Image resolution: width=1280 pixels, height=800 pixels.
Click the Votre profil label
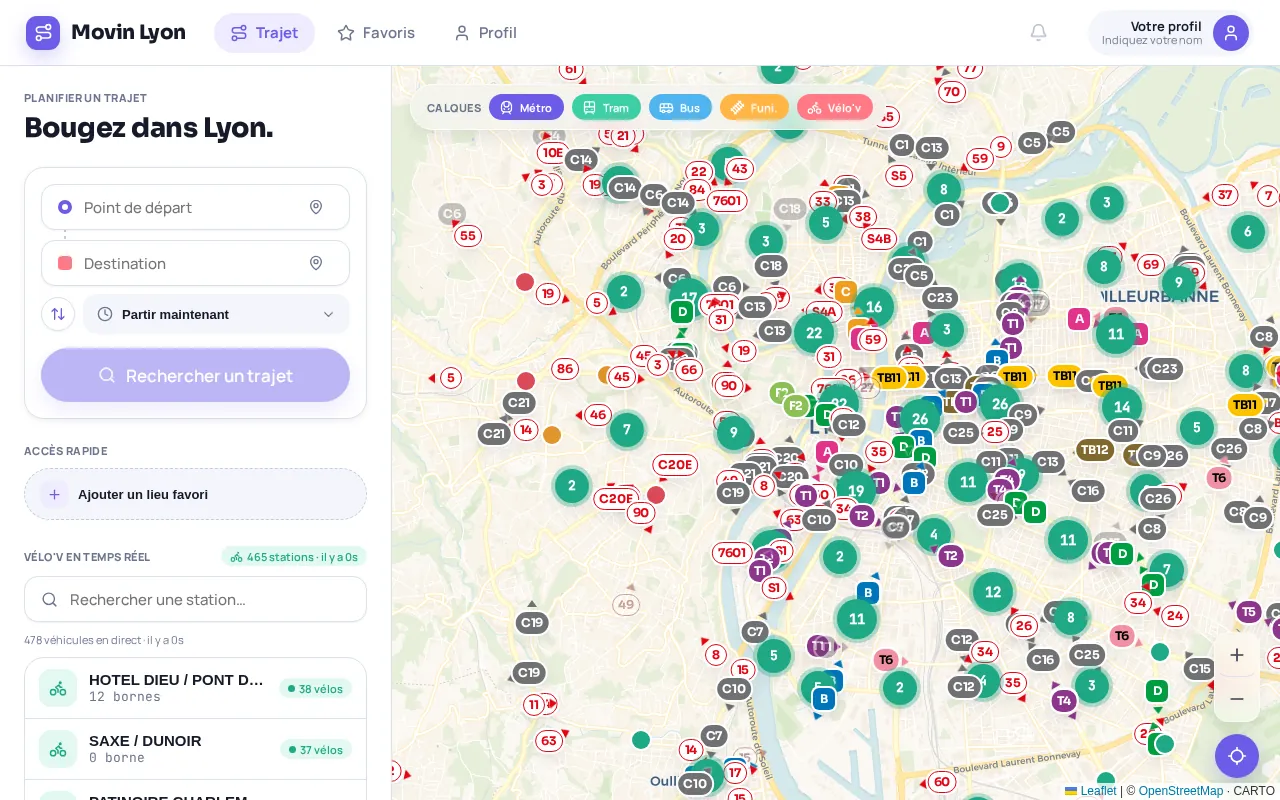point(1166,26)
